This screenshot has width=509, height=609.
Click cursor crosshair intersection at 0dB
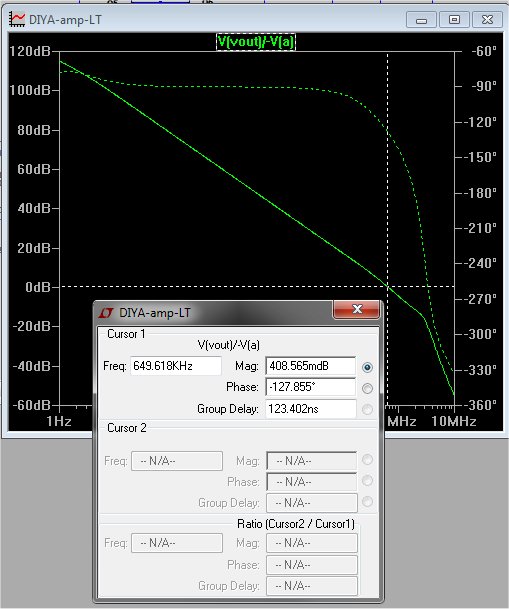[x=387, y=287]
